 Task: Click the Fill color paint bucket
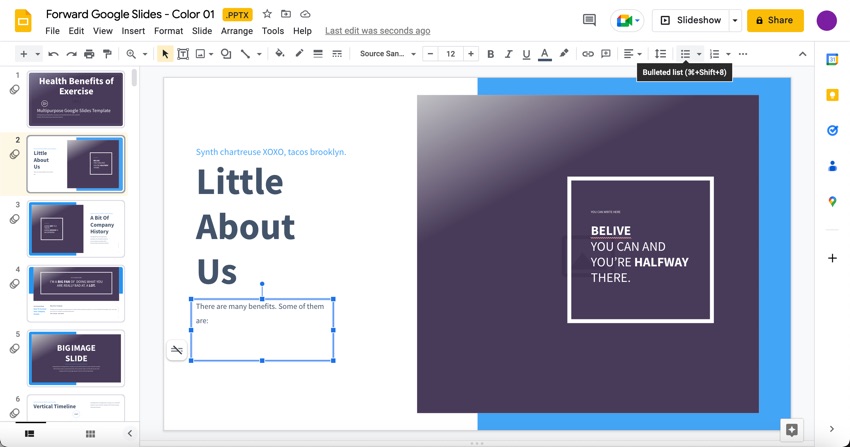click(x=280, y=53)
